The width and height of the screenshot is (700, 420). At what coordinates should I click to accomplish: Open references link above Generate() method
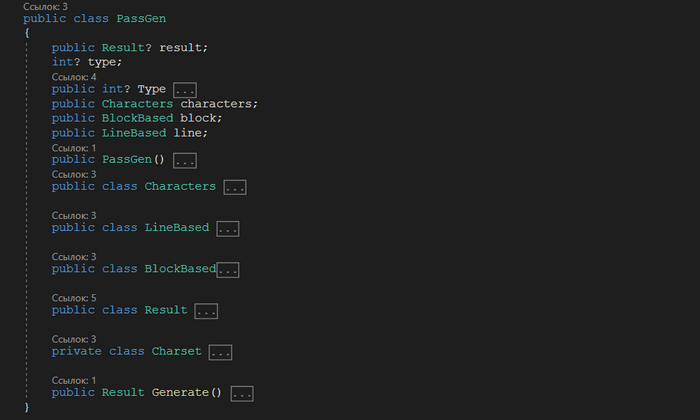(74, 381)
